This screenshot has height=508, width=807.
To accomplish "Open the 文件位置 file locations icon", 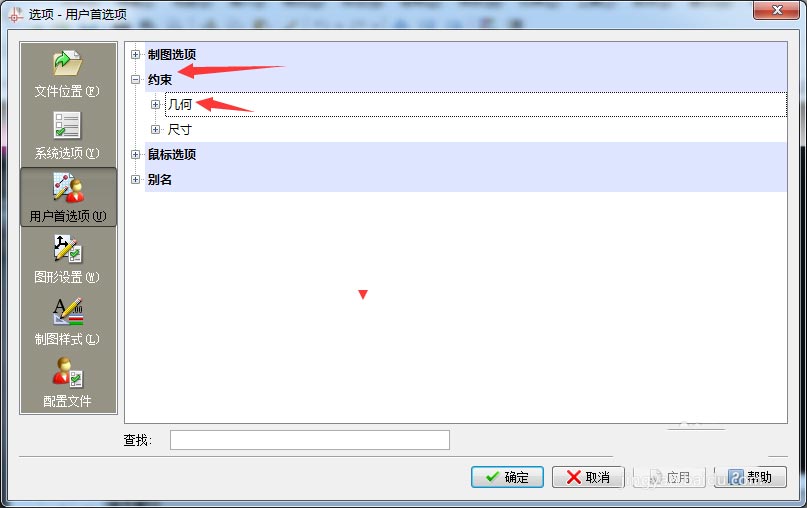I will pyautogui.click(x=67, y=63).
